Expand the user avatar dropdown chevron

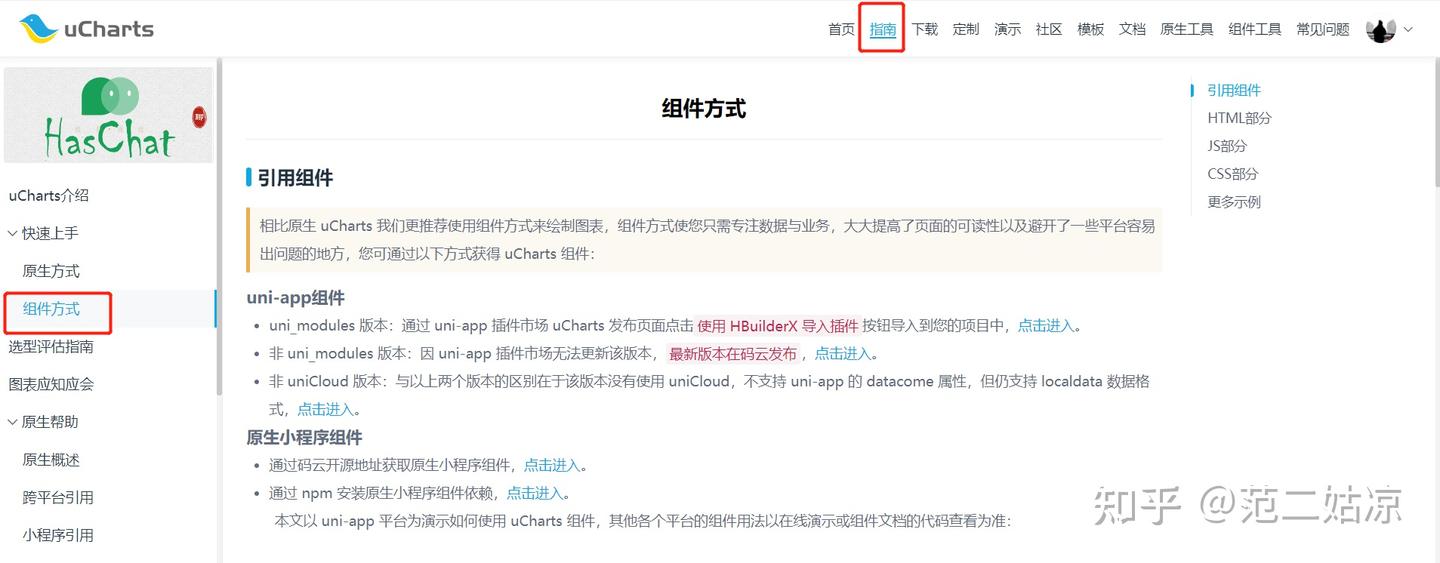(1408, 30)
